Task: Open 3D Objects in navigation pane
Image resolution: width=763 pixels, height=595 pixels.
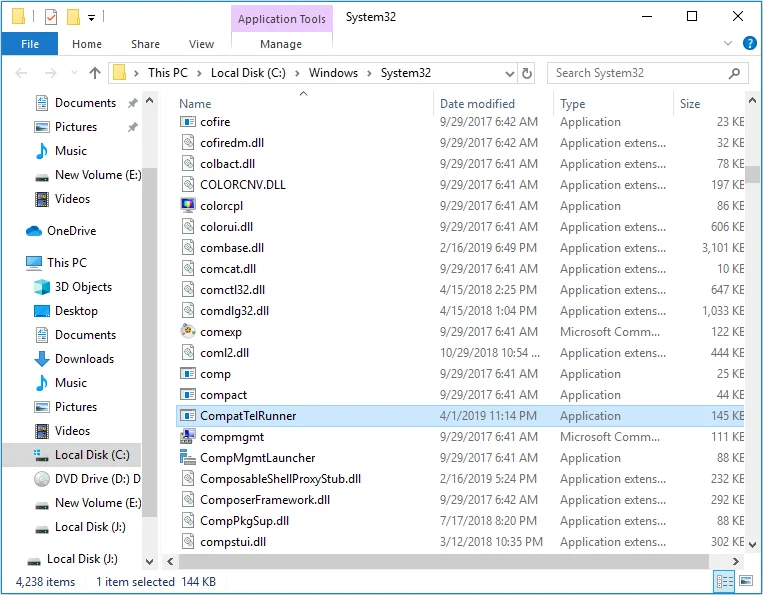Action: (83, 287)
